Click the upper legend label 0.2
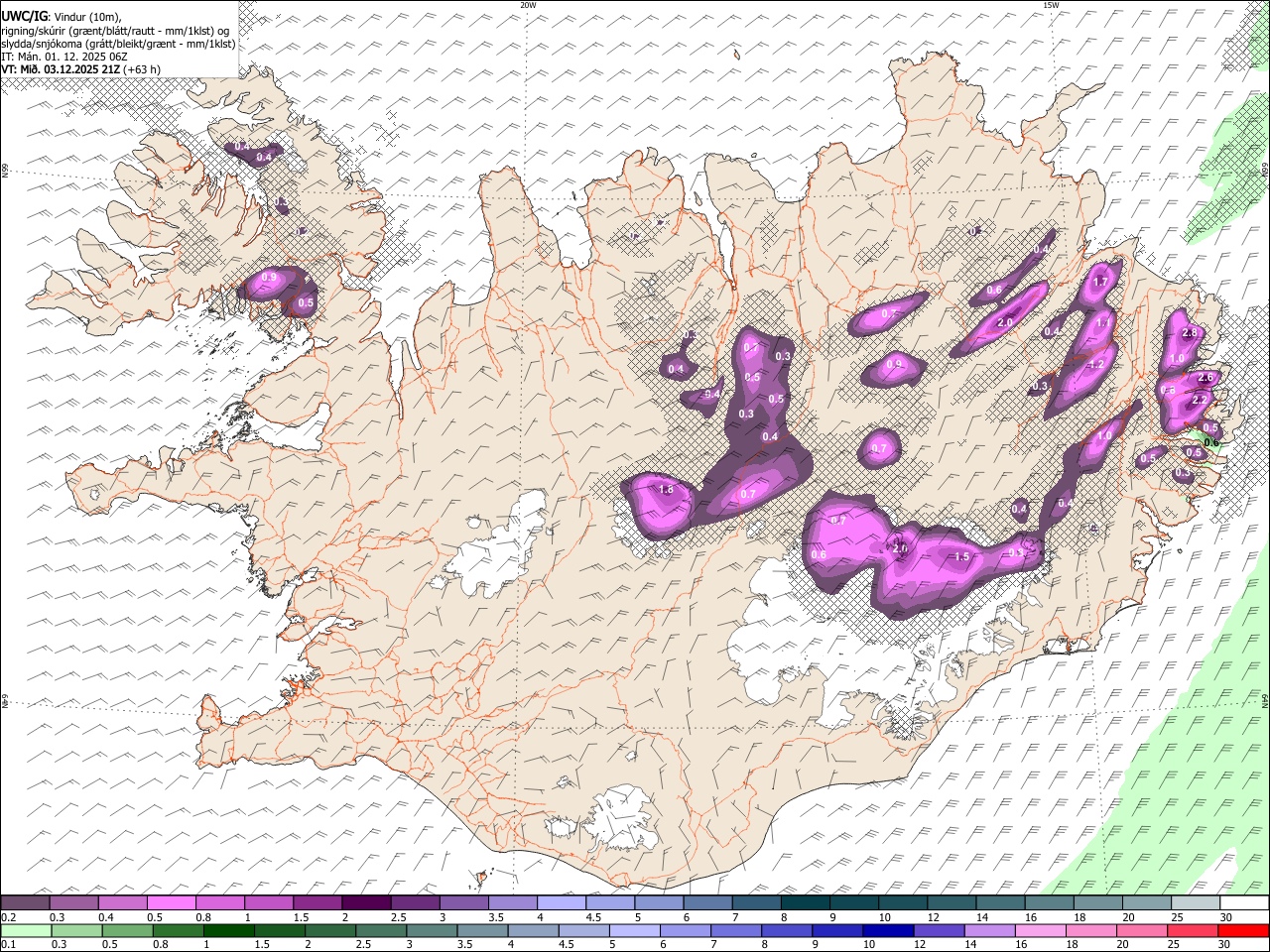1270x952 pixels. point(10,917)
